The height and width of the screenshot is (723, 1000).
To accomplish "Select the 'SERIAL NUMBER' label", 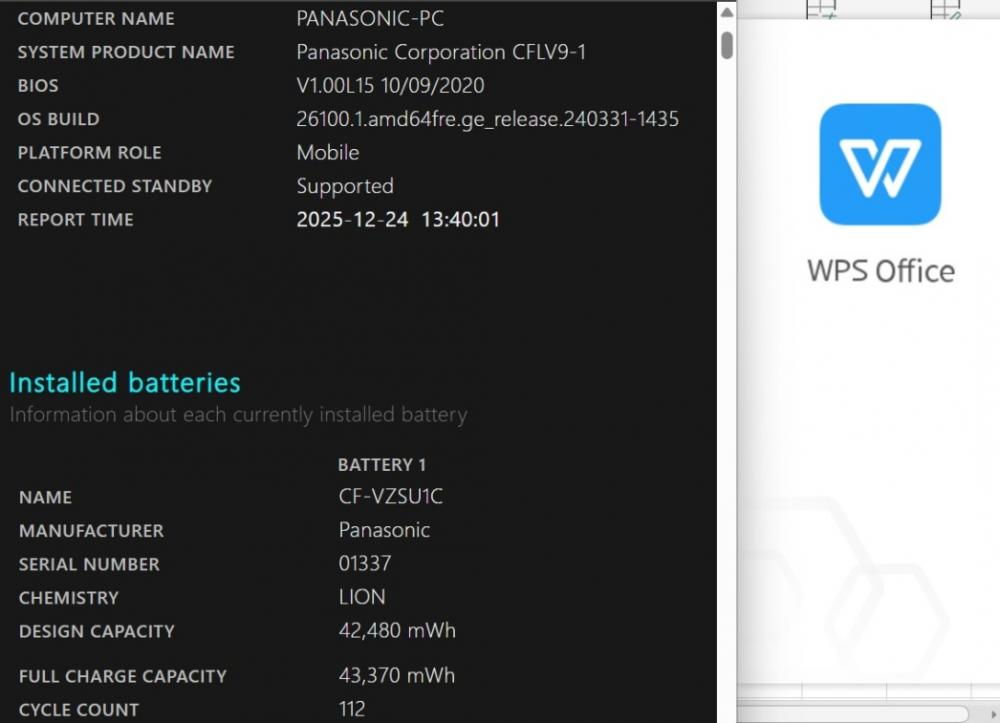I will coord(89,565).
